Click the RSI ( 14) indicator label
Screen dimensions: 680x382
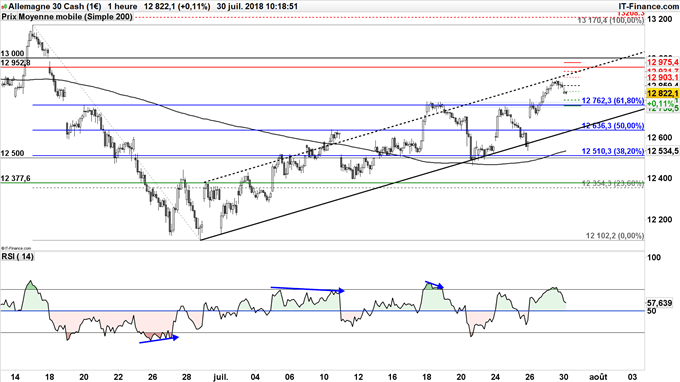(17, 256)
